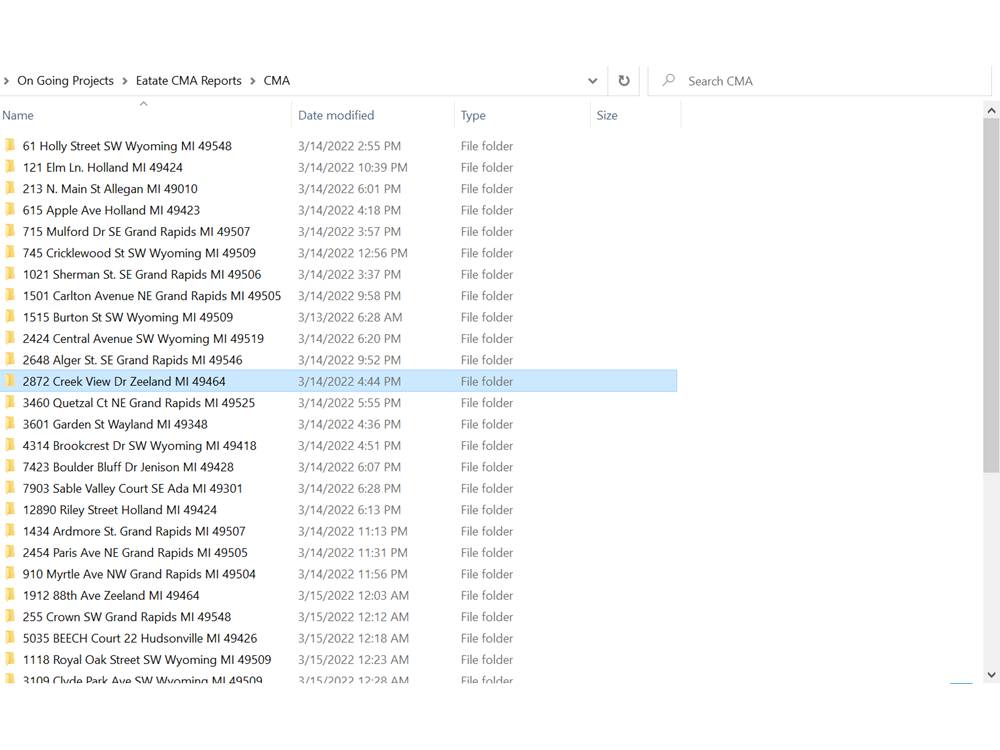
Task: Select folder icon of 1515 Burton St SW
Action: click(x=10, y=317)
